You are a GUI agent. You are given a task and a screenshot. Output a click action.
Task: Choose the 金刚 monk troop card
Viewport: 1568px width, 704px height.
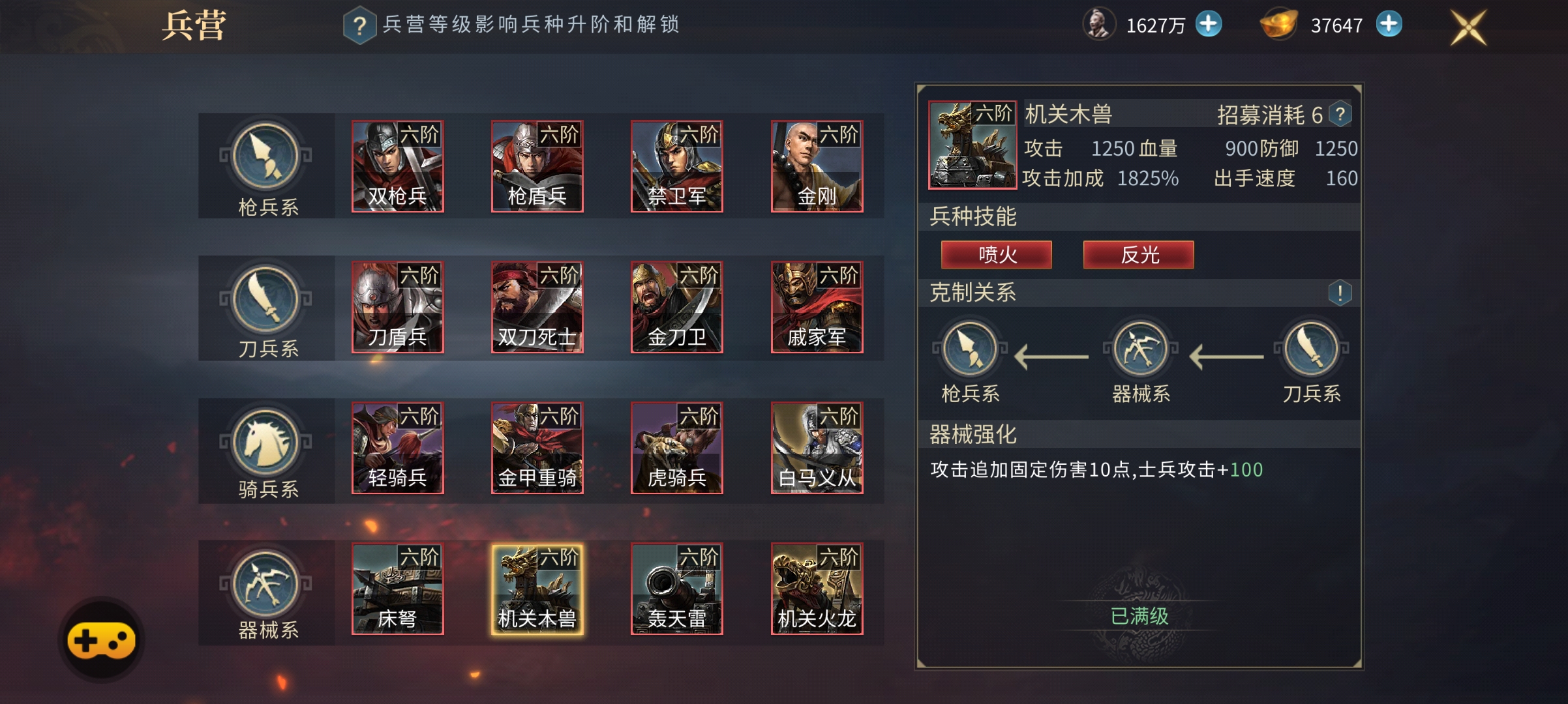click(817, 166)
